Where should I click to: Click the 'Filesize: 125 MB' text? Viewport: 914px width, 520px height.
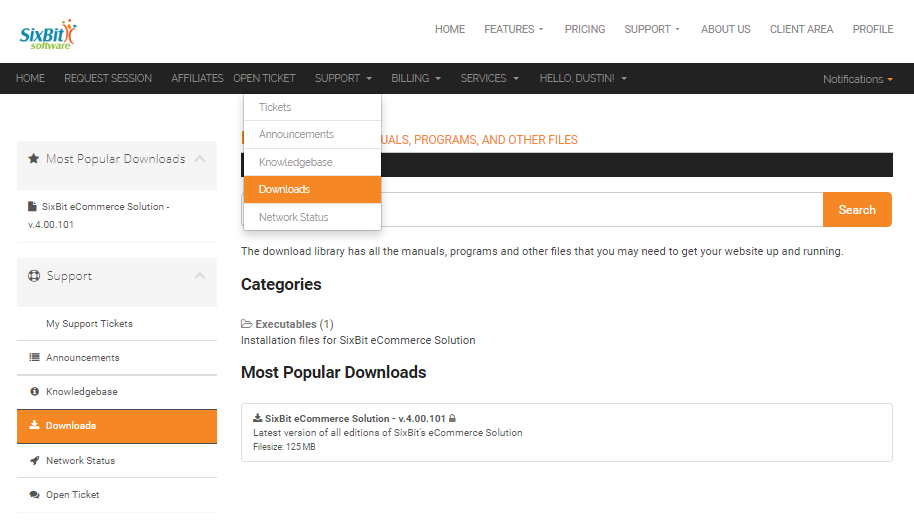click(284, 447)
